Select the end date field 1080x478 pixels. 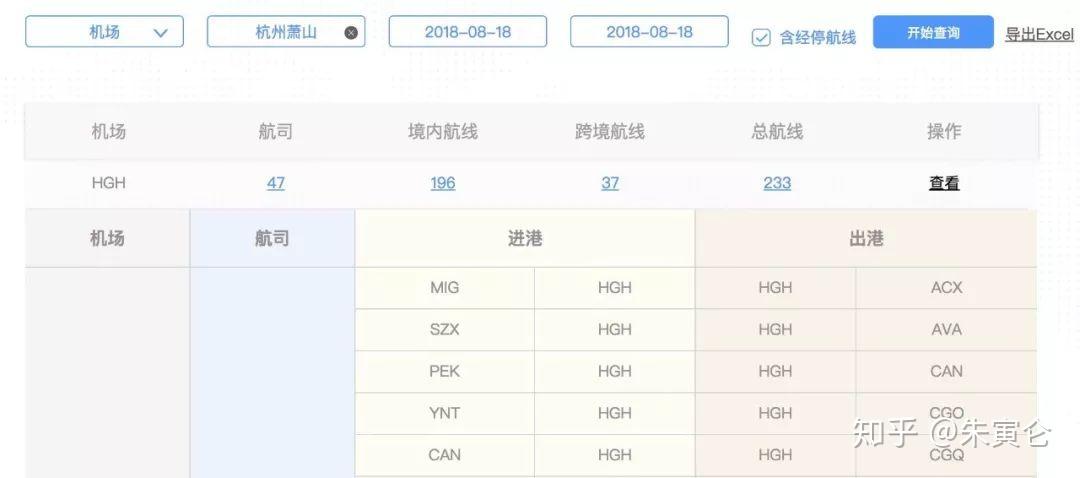[x=649, y=32]
